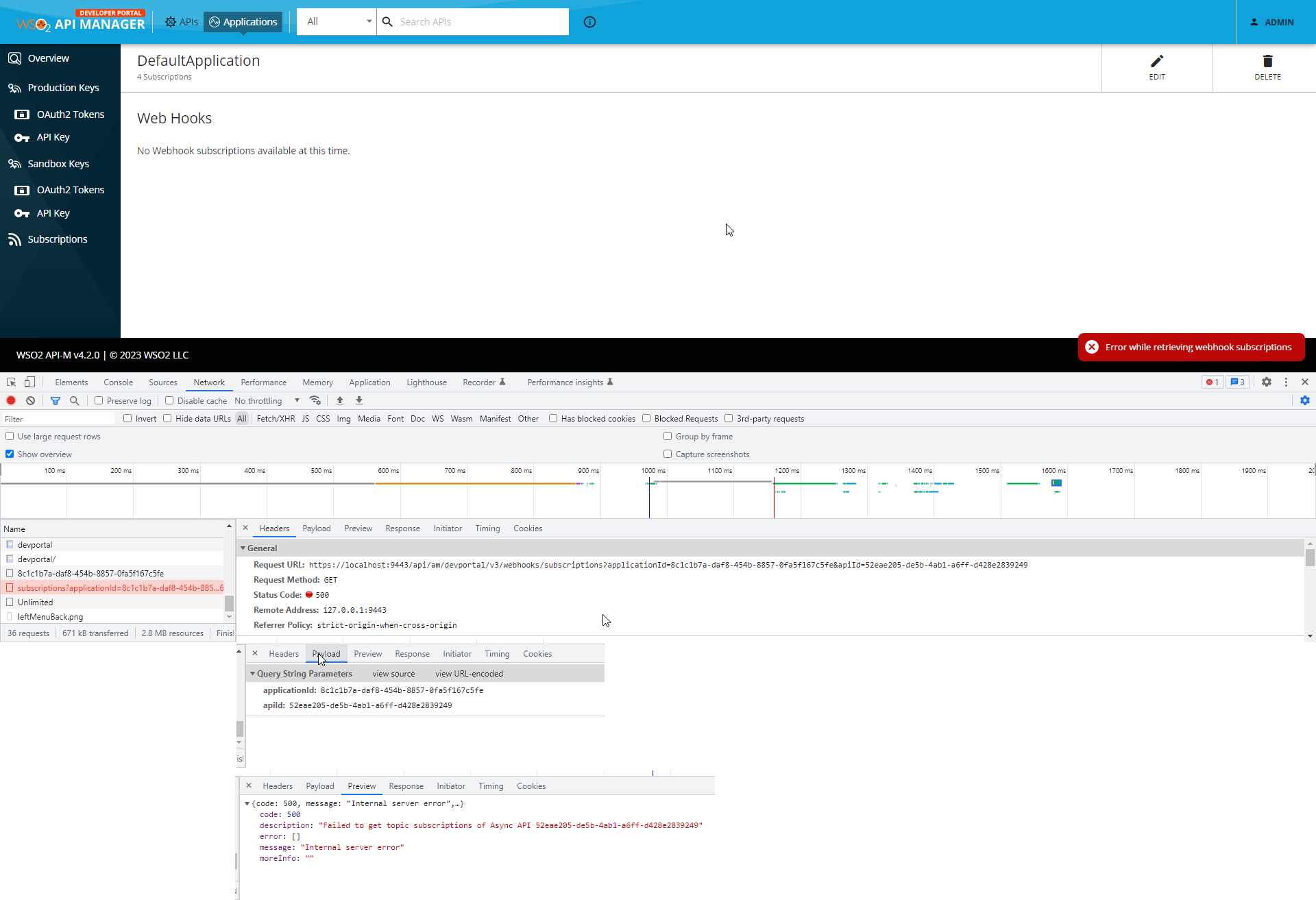Open the Response tab of the request
This screenshot has width=1316, height=900.
click(x=402, y=528)
